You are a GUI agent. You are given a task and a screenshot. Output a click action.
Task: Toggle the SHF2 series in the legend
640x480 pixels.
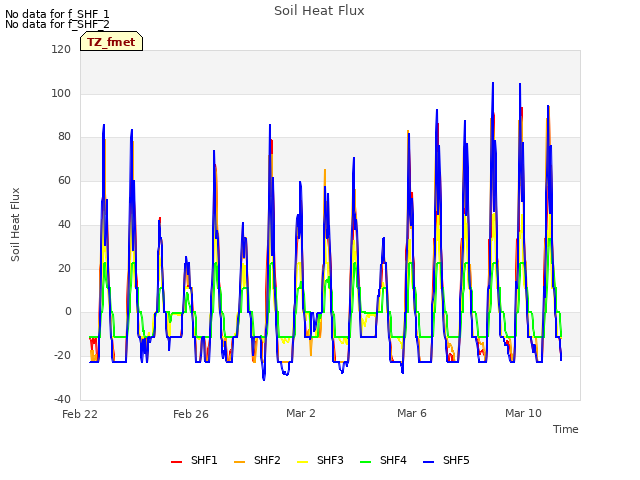coord(257,460)
